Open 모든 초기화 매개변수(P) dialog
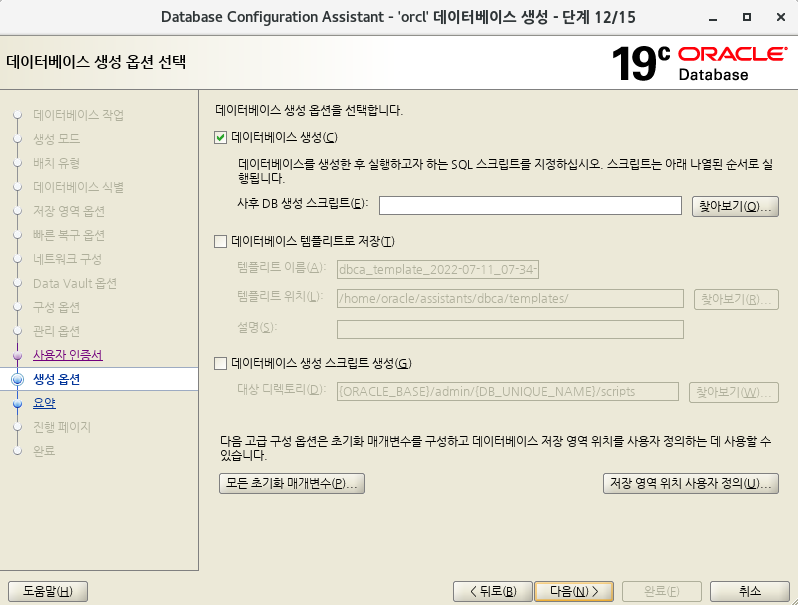The height and width of the screenshot is (605, 798). pyautogui.click(x=292, y=483)
